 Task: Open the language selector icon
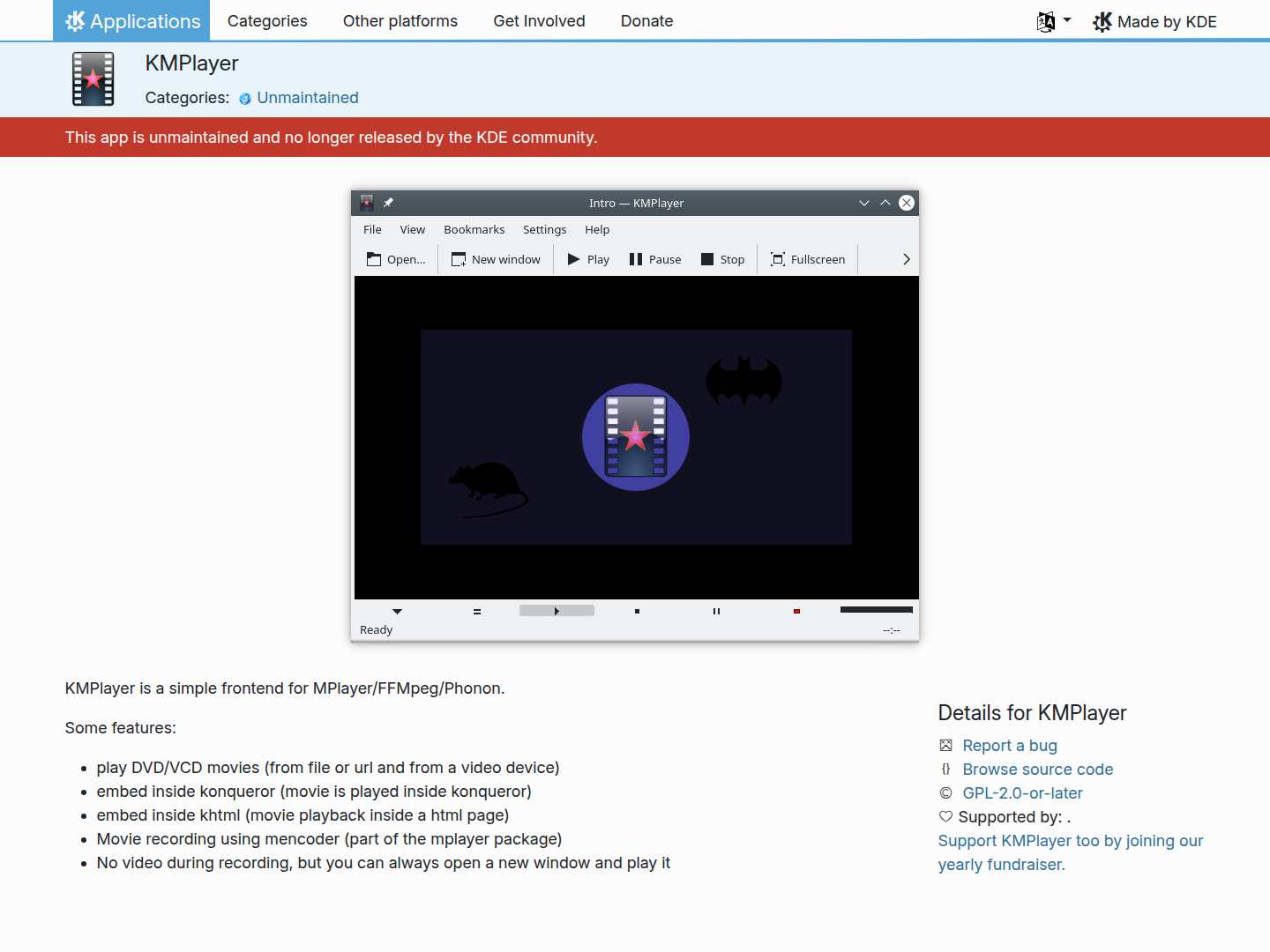(x=1053, y=21)
